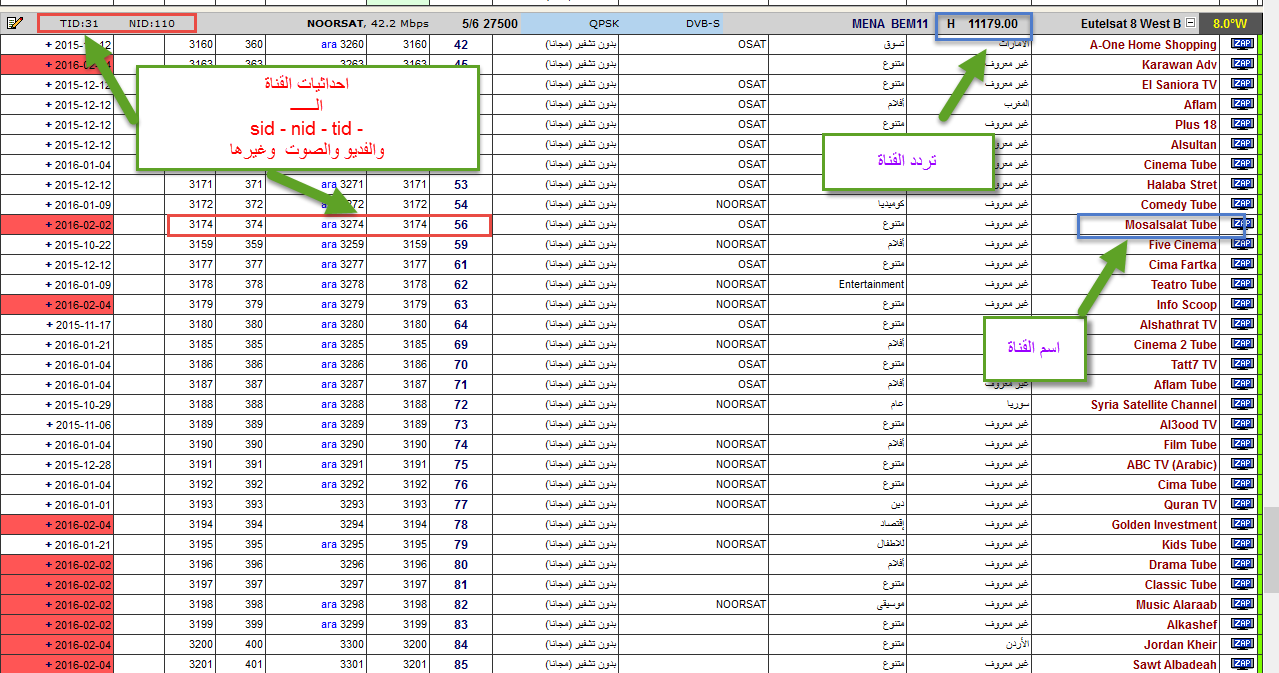
Task: Click the symbol rate value 27500
Action: pos(501,23)
